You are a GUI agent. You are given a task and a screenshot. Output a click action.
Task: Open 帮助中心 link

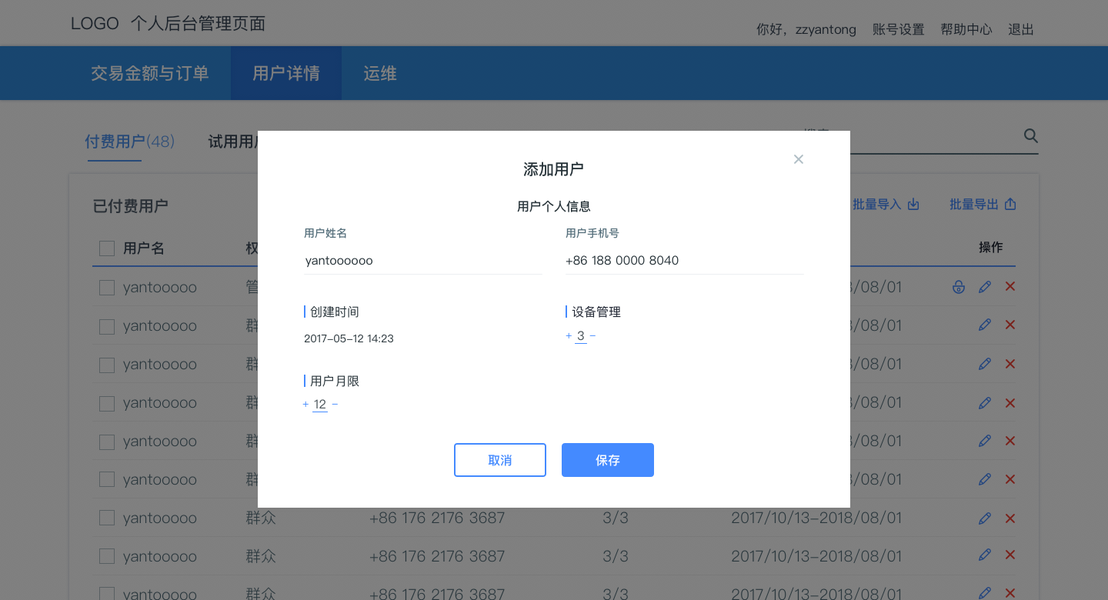point(966,30)
